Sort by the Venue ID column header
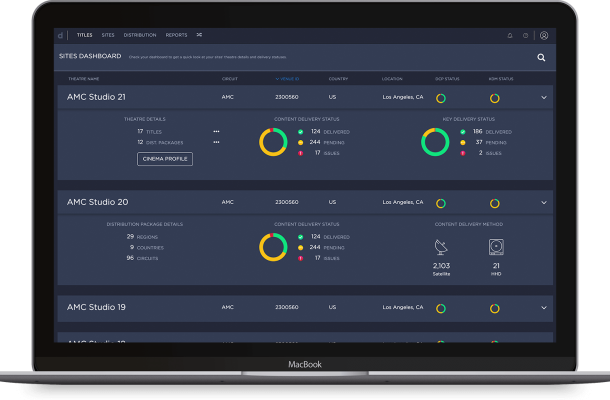This screenshot has width=610, height=400. [286, 78]
